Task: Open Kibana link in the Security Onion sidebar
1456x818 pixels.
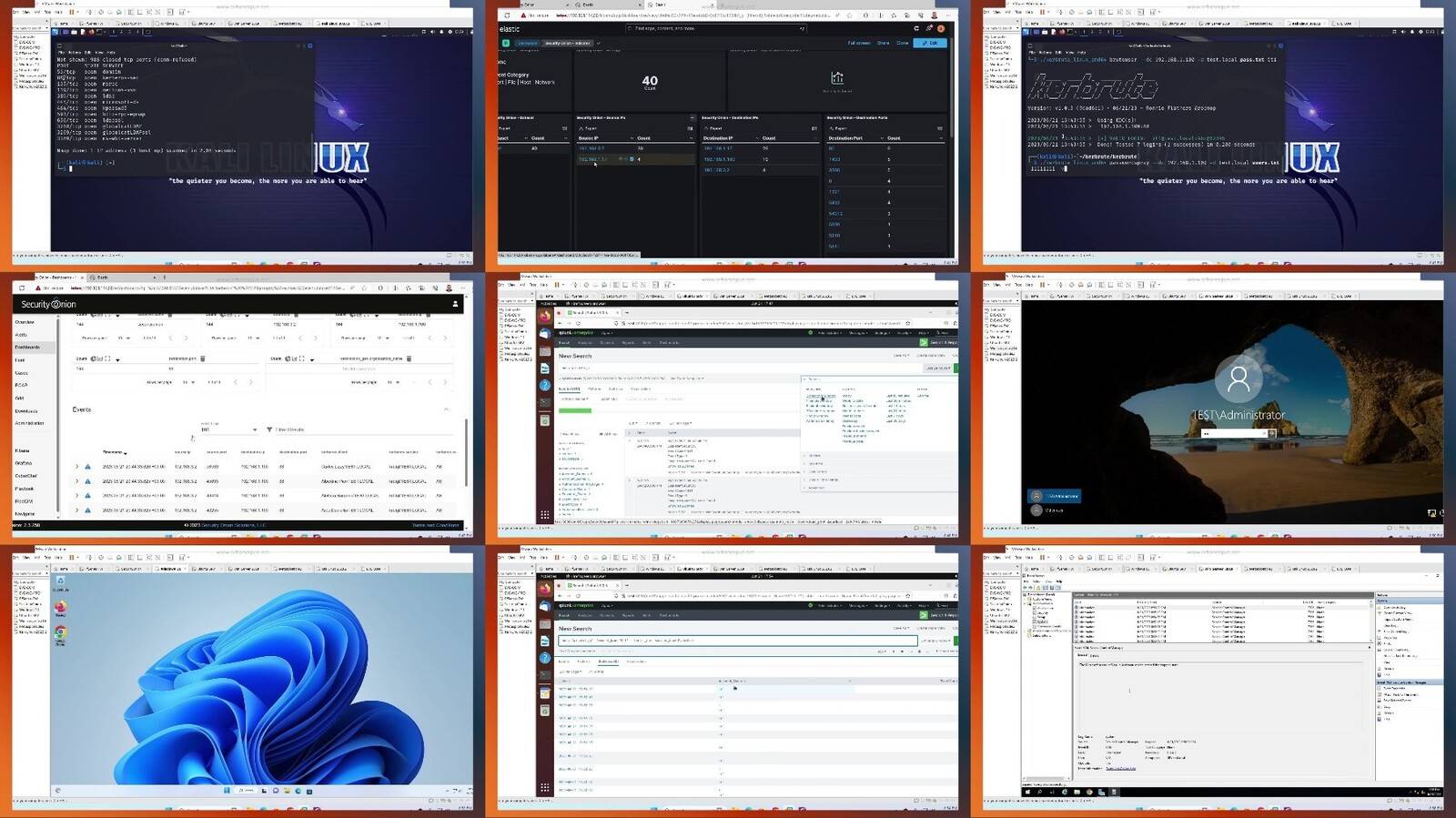Action: 22,450
